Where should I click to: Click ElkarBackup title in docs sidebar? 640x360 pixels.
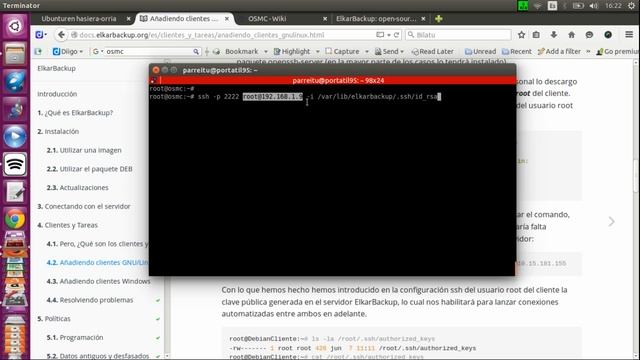(56, 69)
